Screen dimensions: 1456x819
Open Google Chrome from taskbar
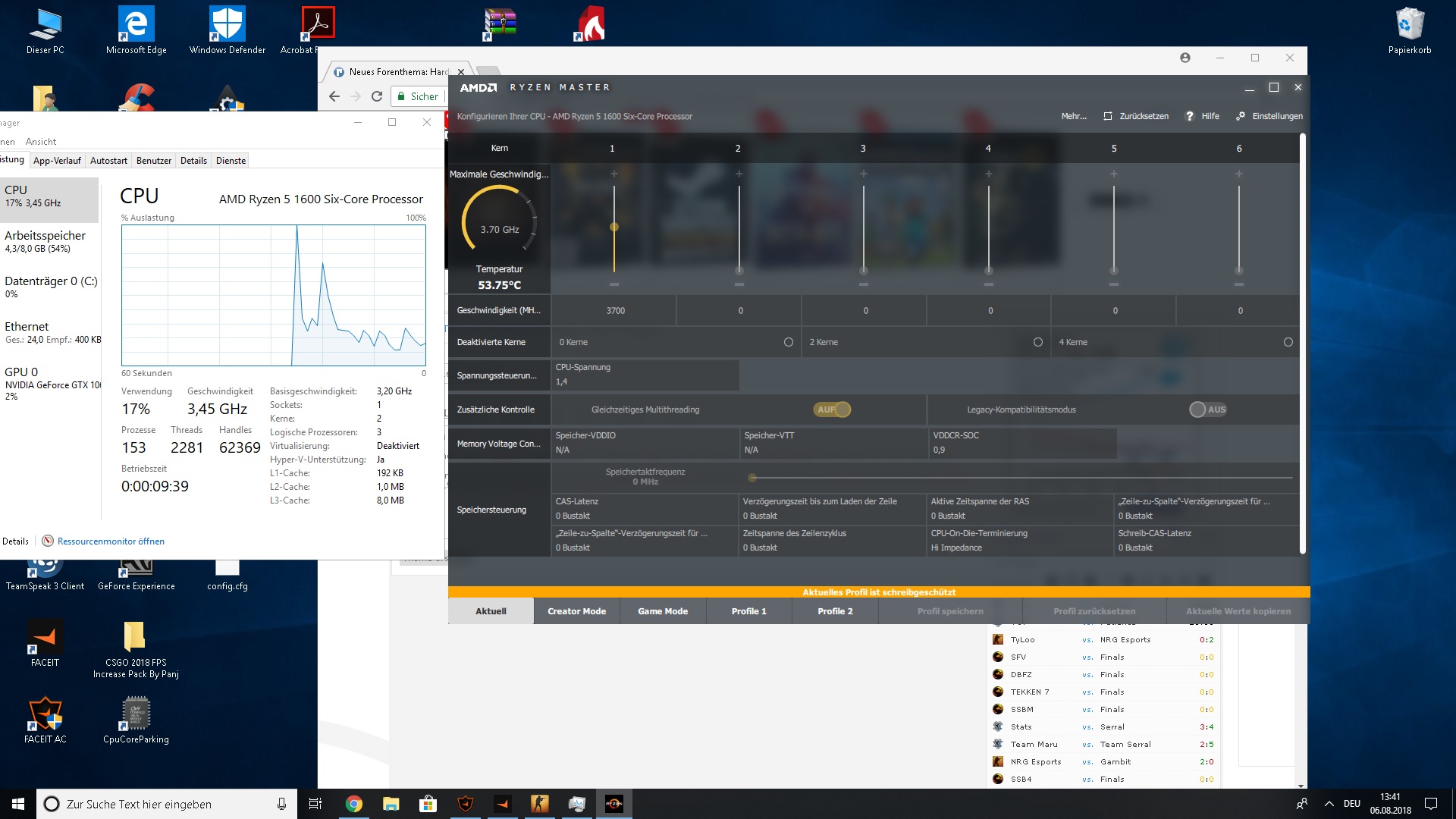pos(354,804)
